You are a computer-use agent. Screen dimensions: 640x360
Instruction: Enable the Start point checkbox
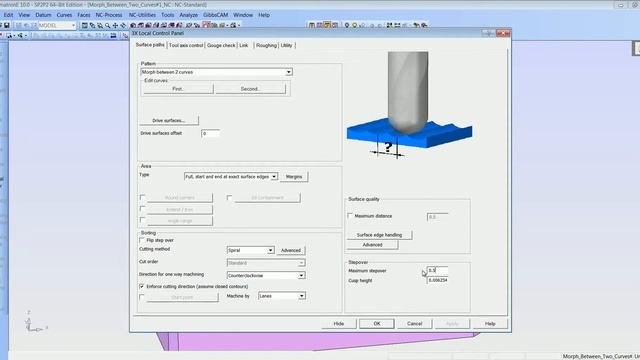[x=142, y=297]
